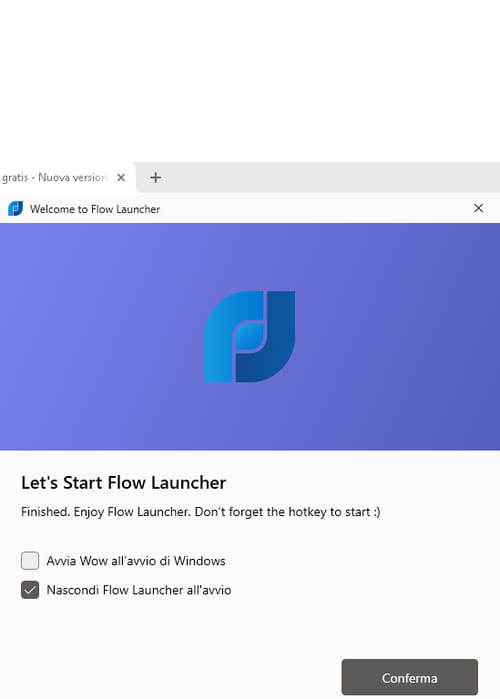
Task: Click the empty title bar space before the close button
Action: (x=312, y=209)
